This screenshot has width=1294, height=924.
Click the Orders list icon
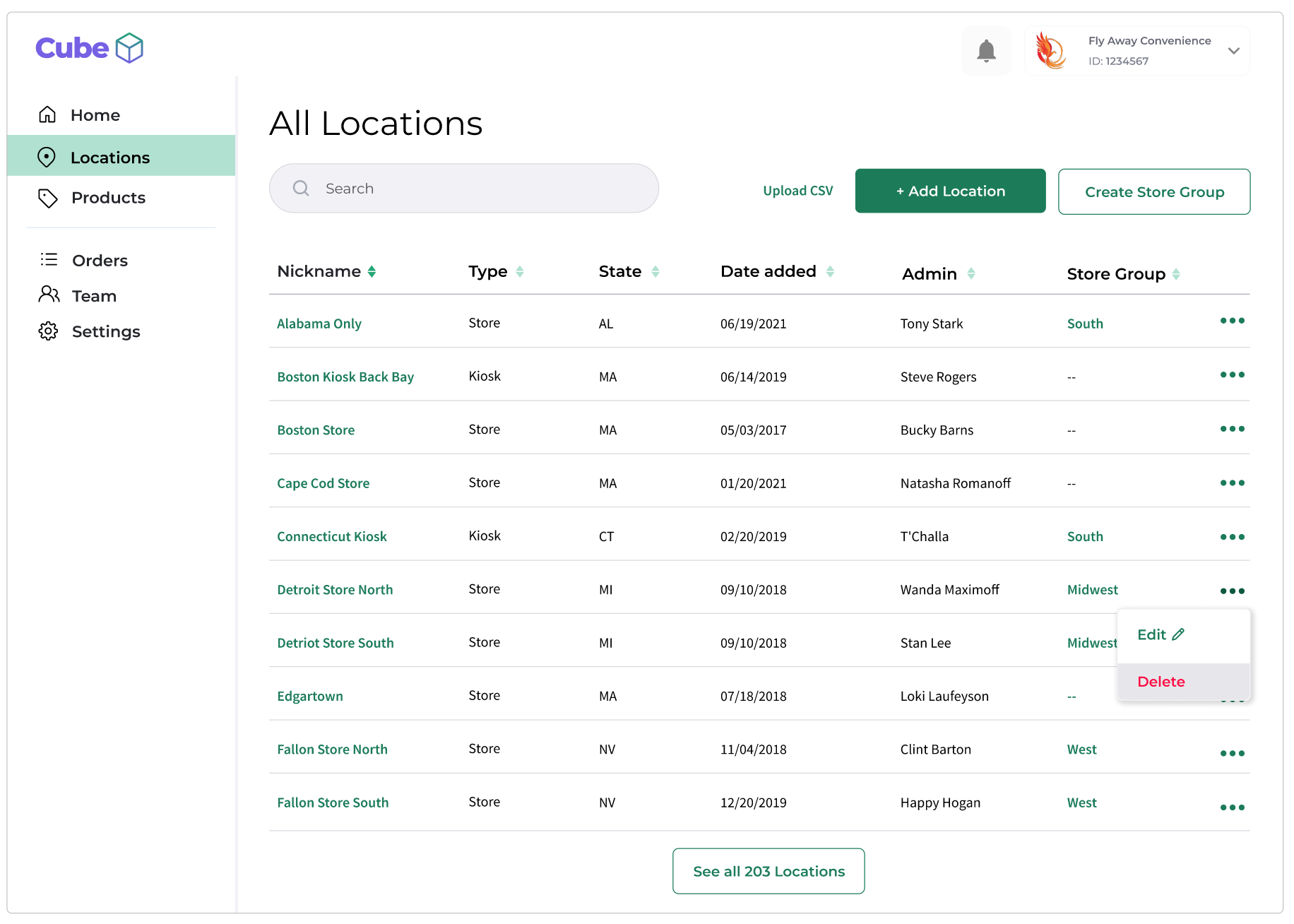(x=48, y=260)
